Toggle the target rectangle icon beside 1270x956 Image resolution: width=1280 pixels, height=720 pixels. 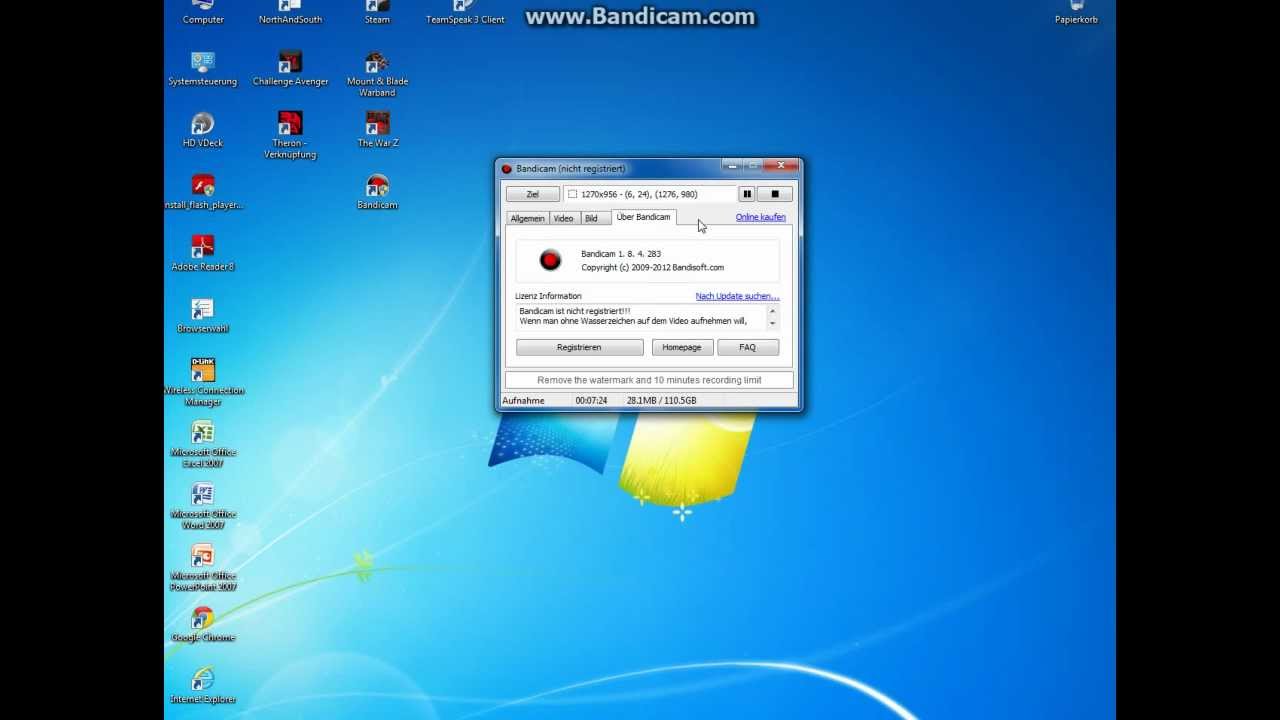pyautogui.click(x=572, y=194)
